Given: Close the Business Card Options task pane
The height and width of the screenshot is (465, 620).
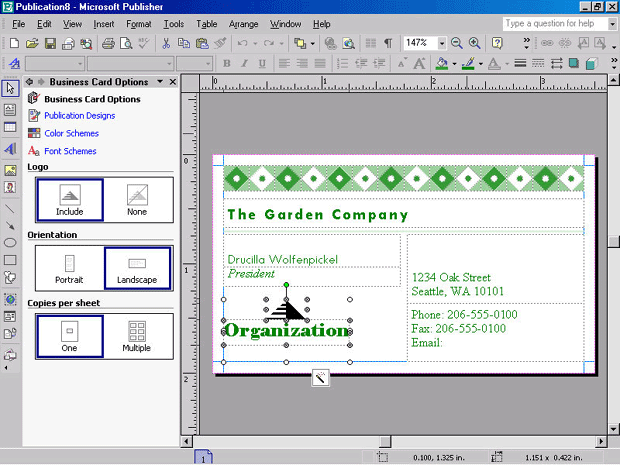Looking at the screenshot, I should tap(173, 81).
